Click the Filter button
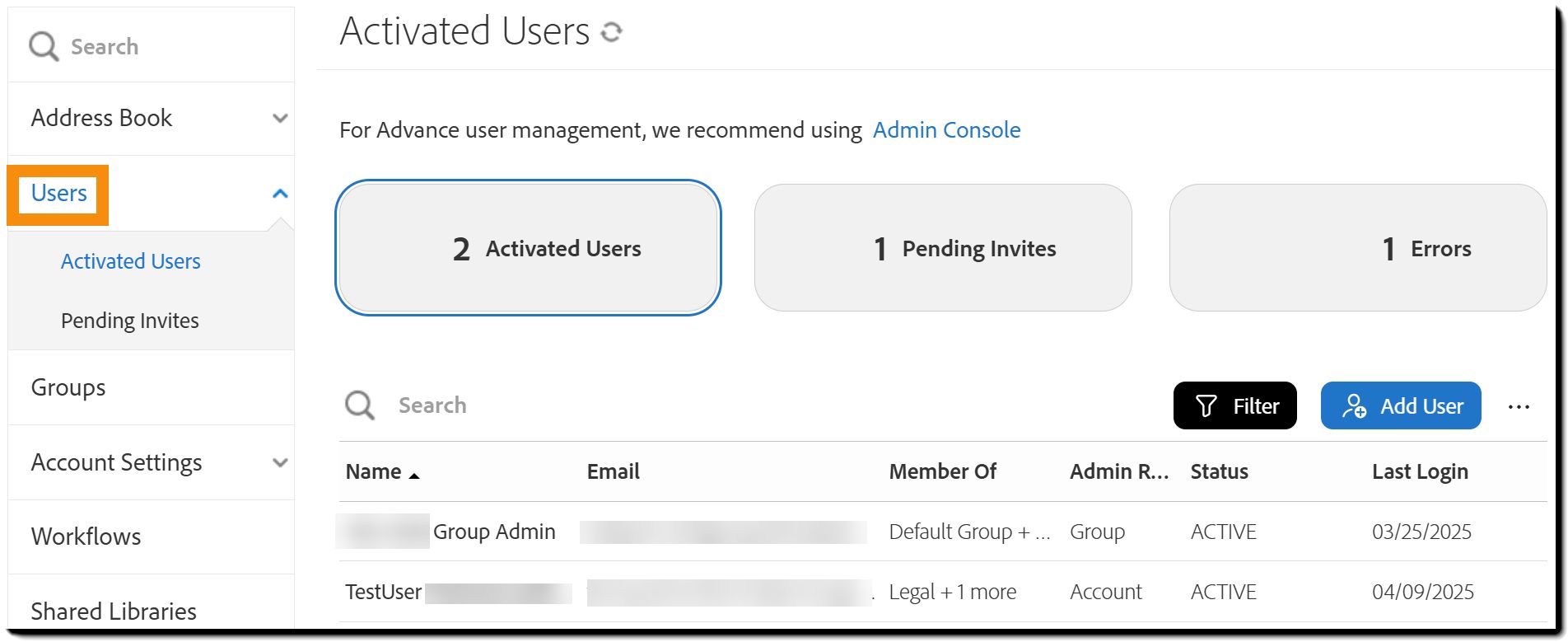1568x642 pixels. (x=1235, y=405)
